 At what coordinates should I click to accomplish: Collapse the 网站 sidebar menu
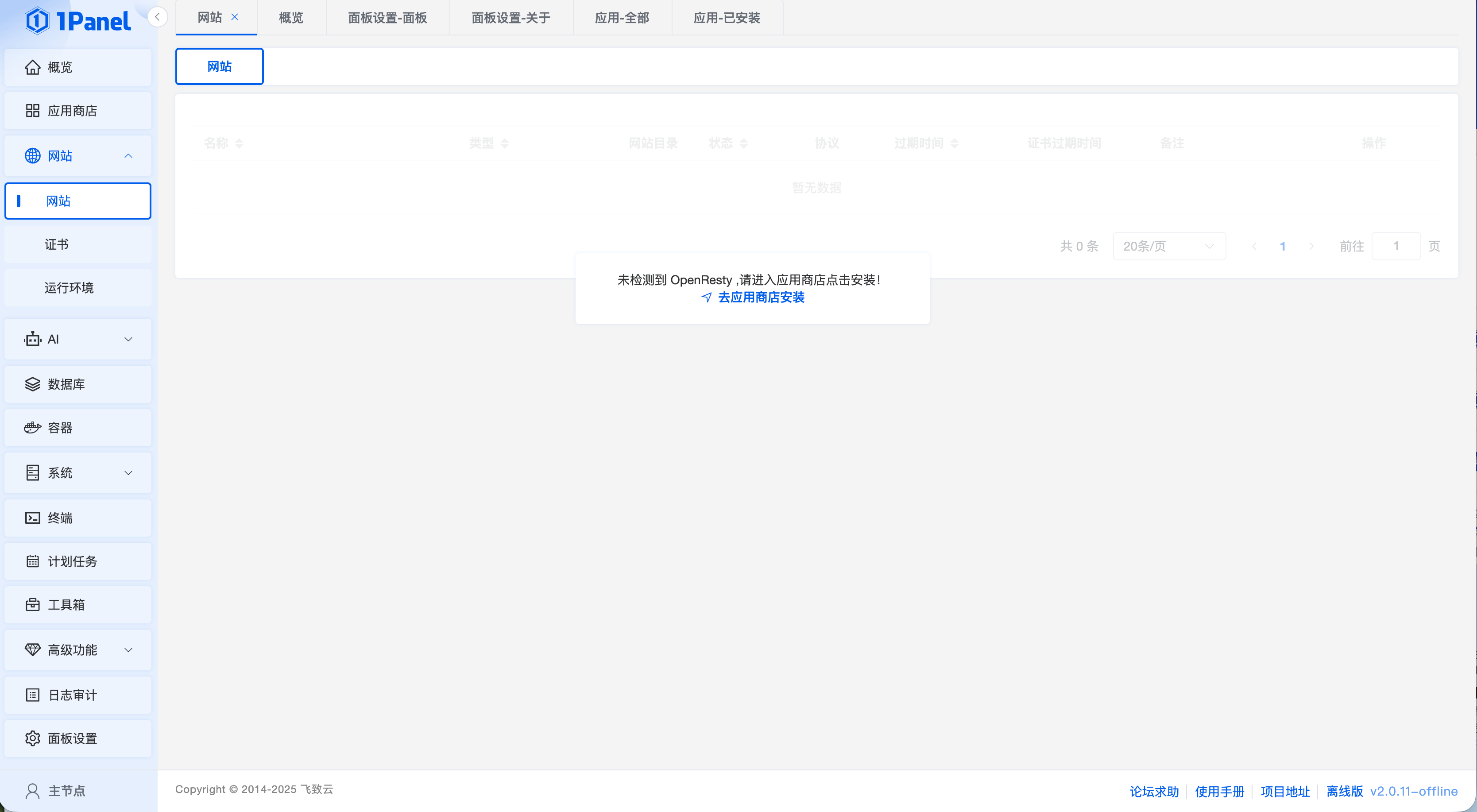click(x=128, y=156)
